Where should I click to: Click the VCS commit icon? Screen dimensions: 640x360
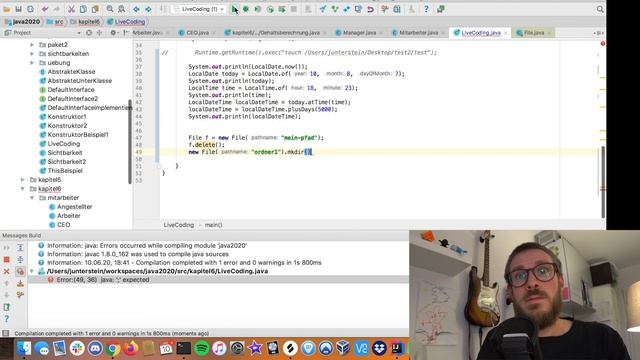(x=335, y=9)
